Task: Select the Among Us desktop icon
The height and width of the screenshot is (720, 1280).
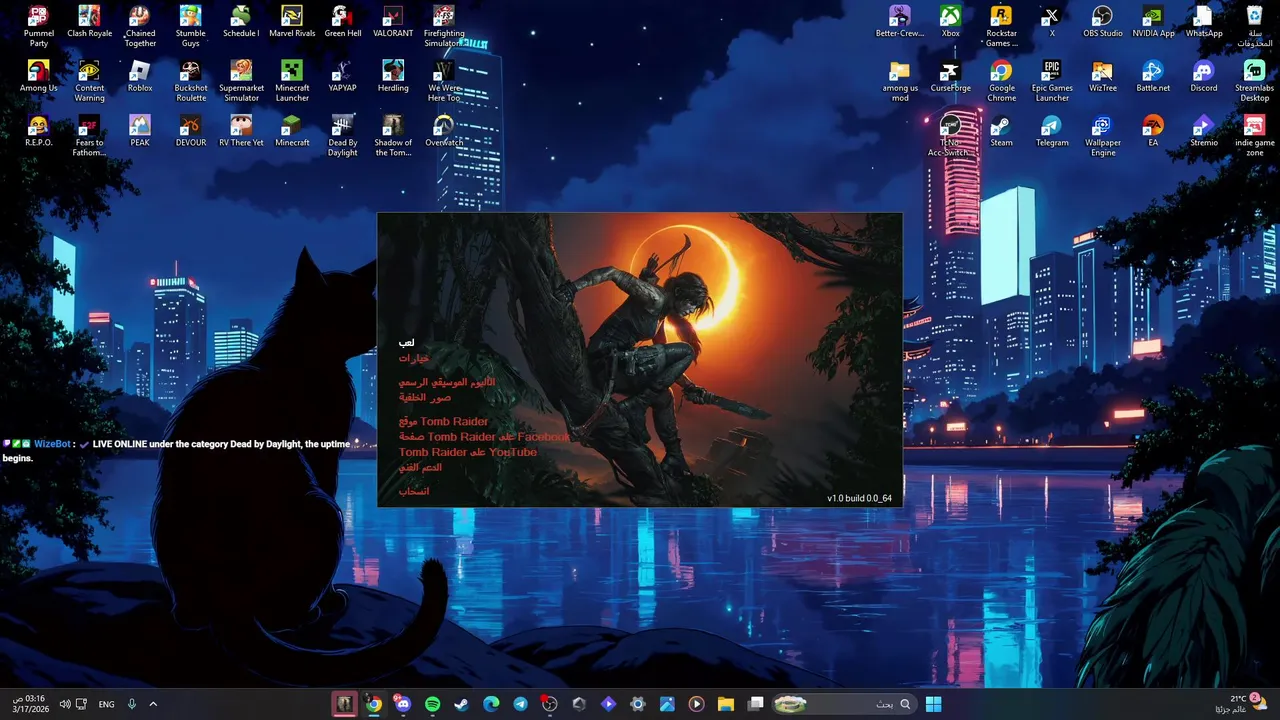Action: 38,76
